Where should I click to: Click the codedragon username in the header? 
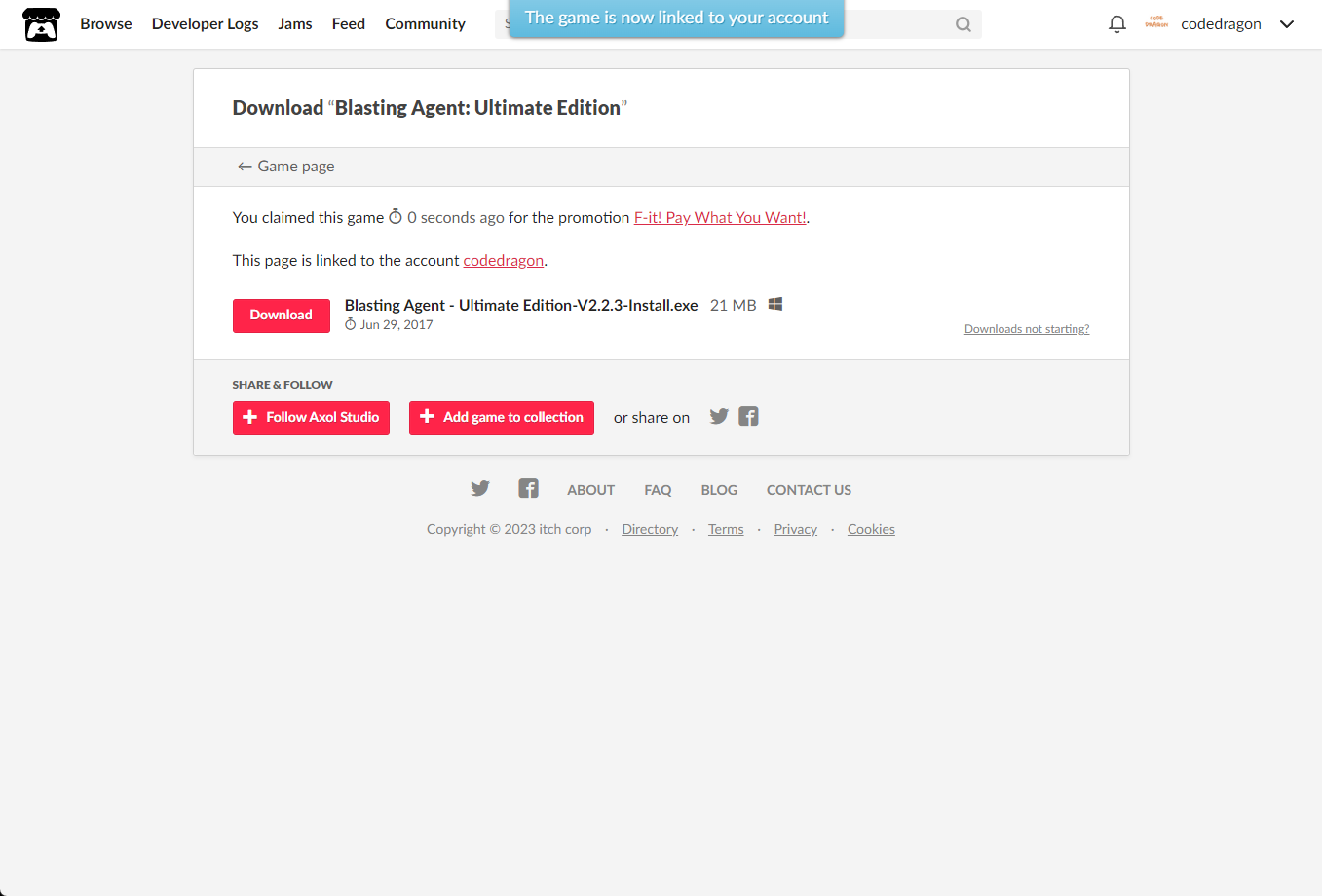[x=1221, y=24]
